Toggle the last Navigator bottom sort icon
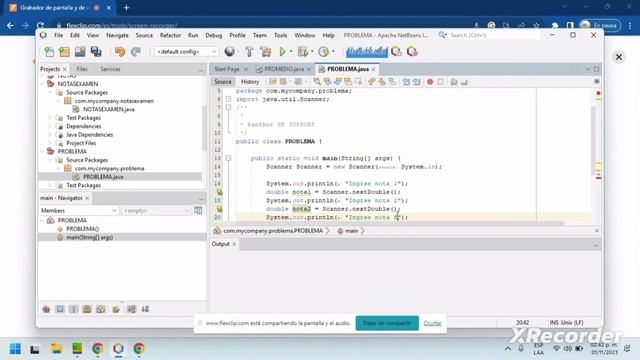The width and height of the screenshot is (640, 360). pyautogui.click(x=145, y=309)
